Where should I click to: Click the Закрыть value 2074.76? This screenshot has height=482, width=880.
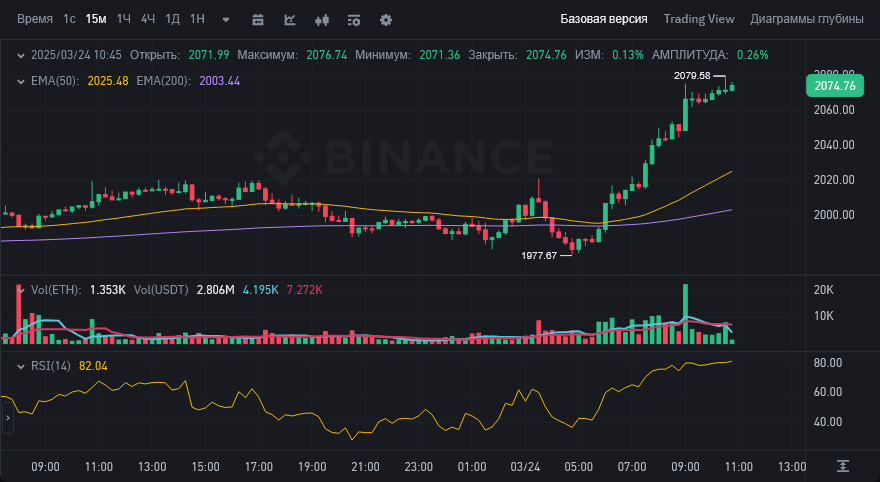click(546, 55)
